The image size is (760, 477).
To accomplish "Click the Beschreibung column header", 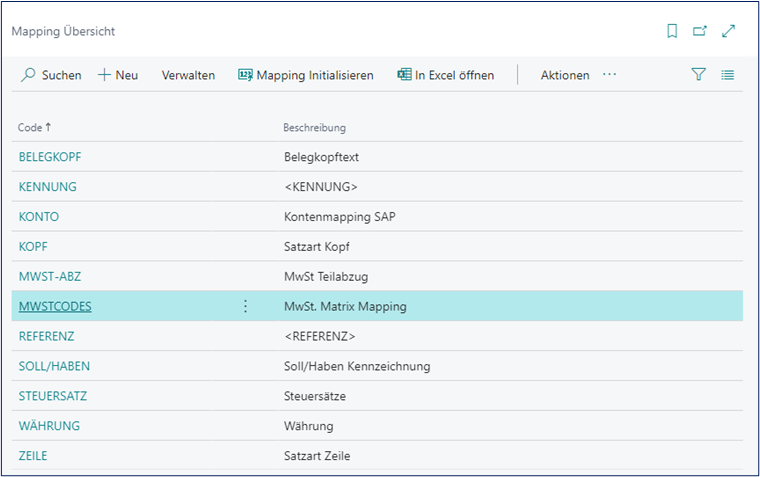I will (314, 128).
